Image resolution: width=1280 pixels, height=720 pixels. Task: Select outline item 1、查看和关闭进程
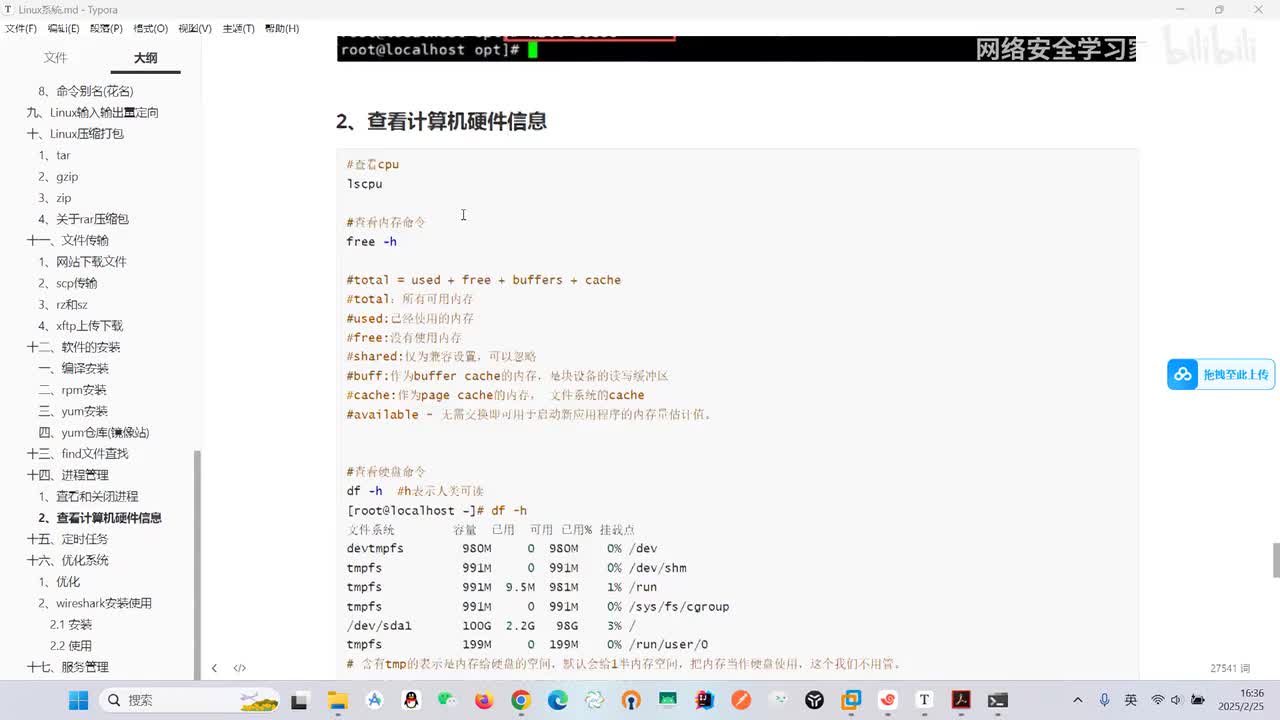[x=88, y=497]
